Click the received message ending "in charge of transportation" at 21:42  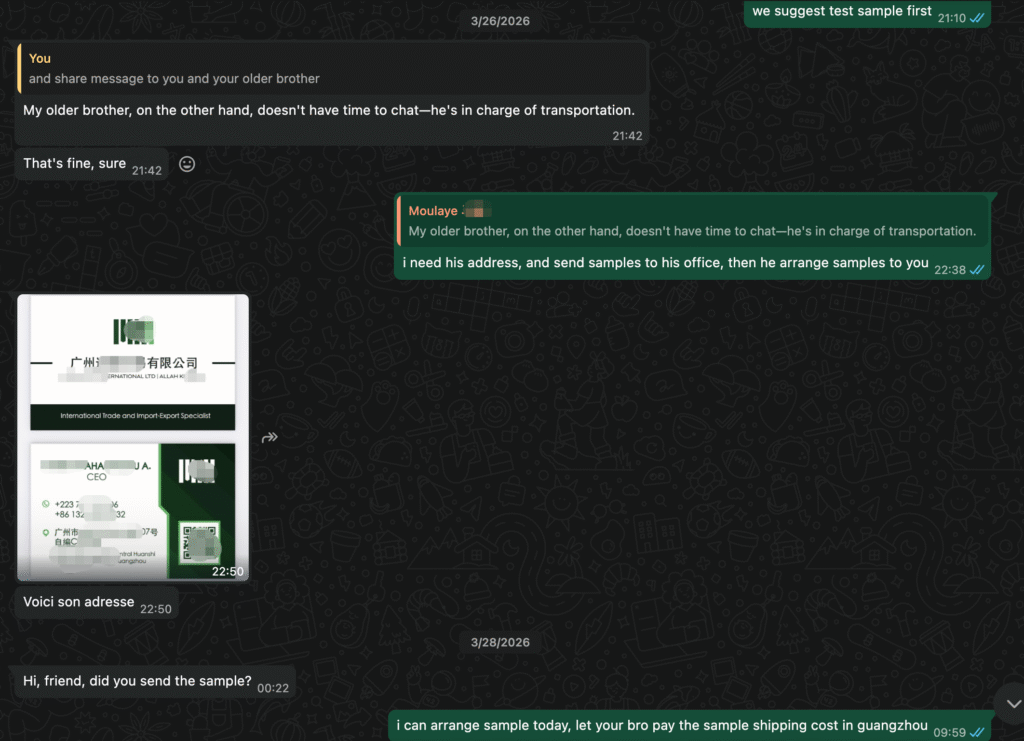pos(329,111)
